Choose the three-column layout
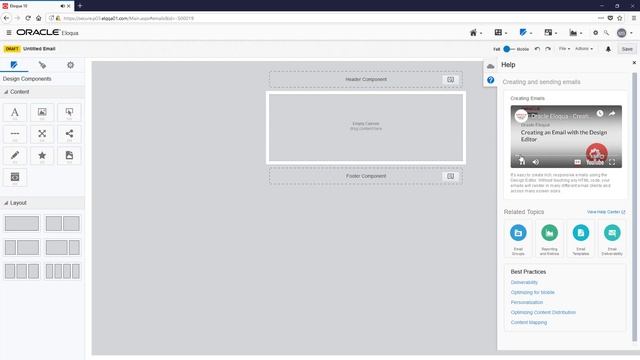 point(22,271)
